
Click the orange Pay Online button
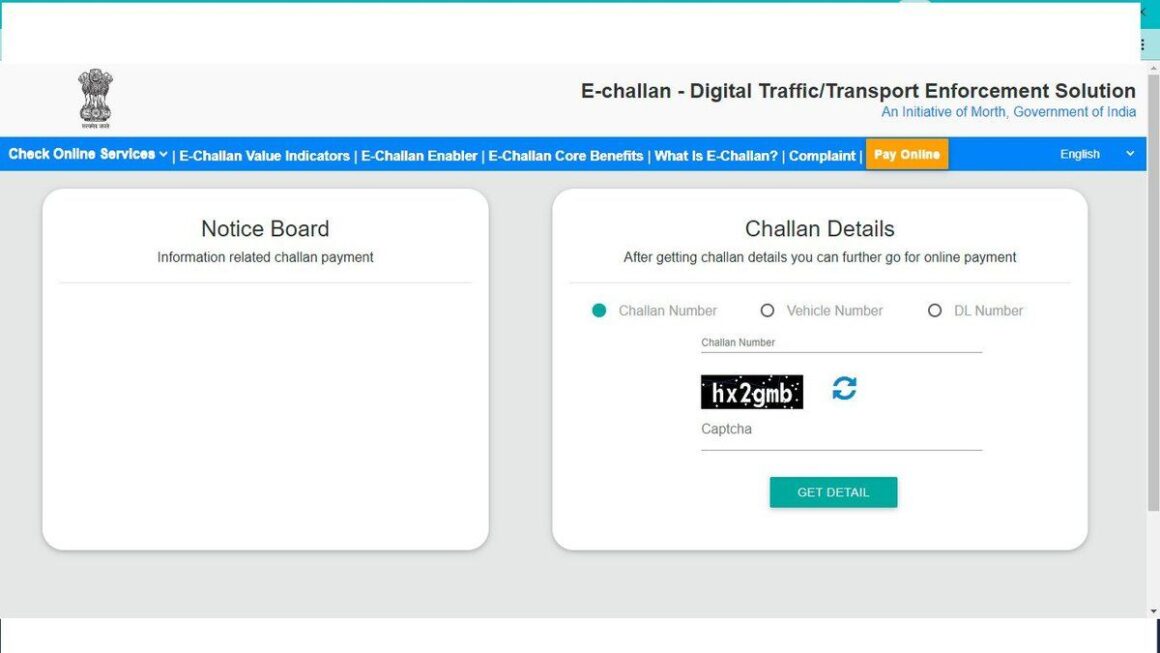click(x=906, y=154)
